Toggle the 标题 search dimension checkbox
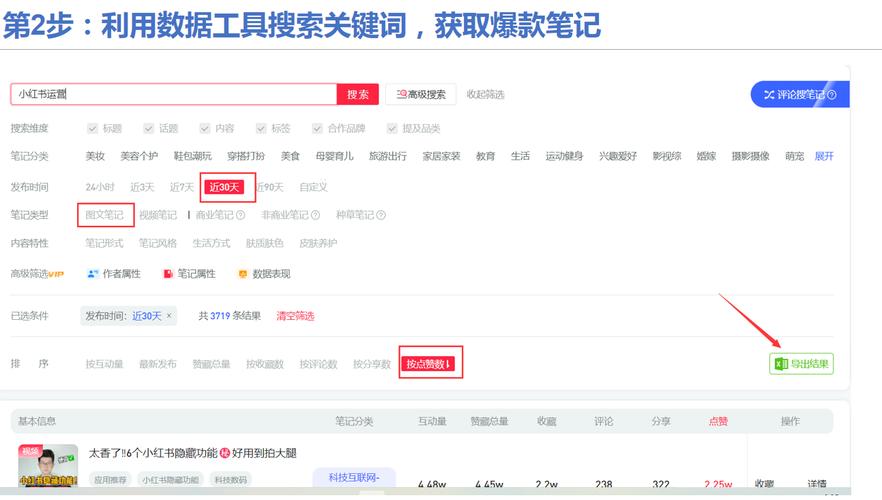Viewport: 882px width, 500px height. [93, 129]
